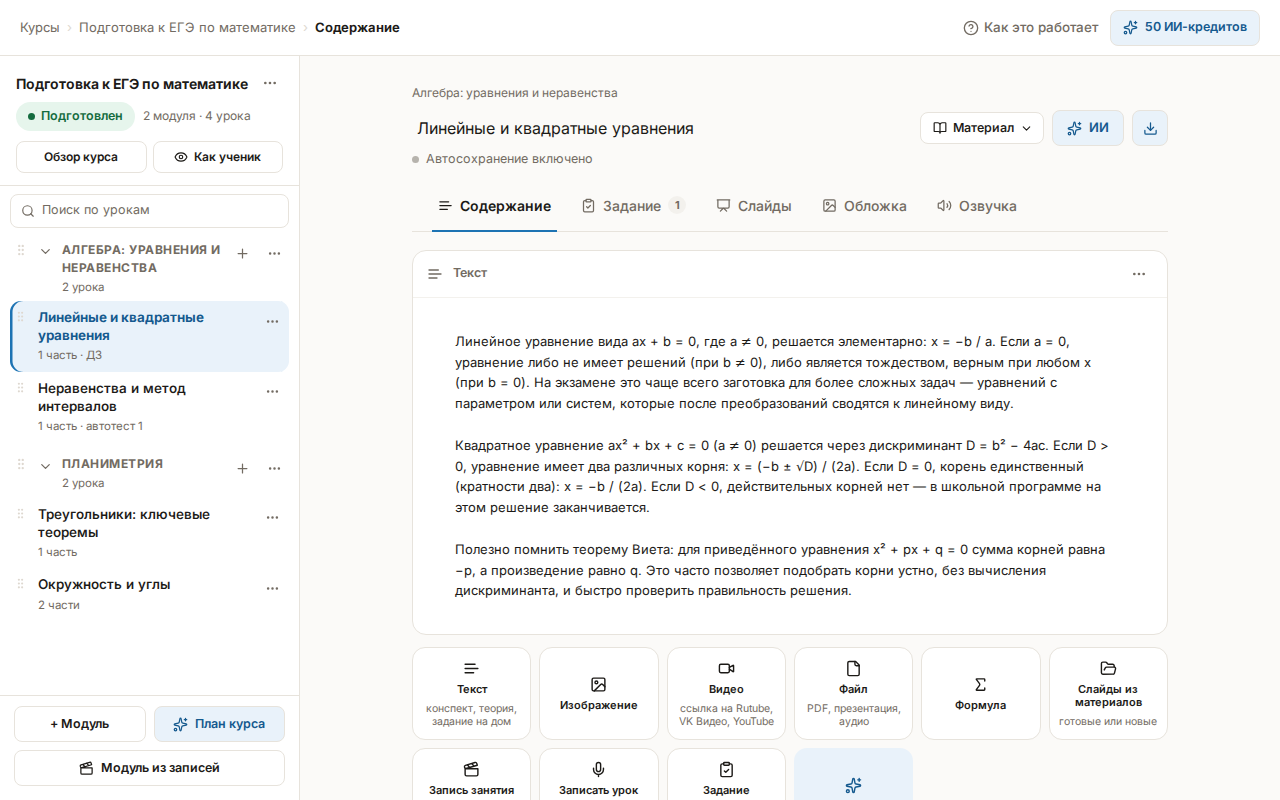Go to Курсы breadcrumb
This screenshot has height=800, width=1280.
tap(40, 28)
